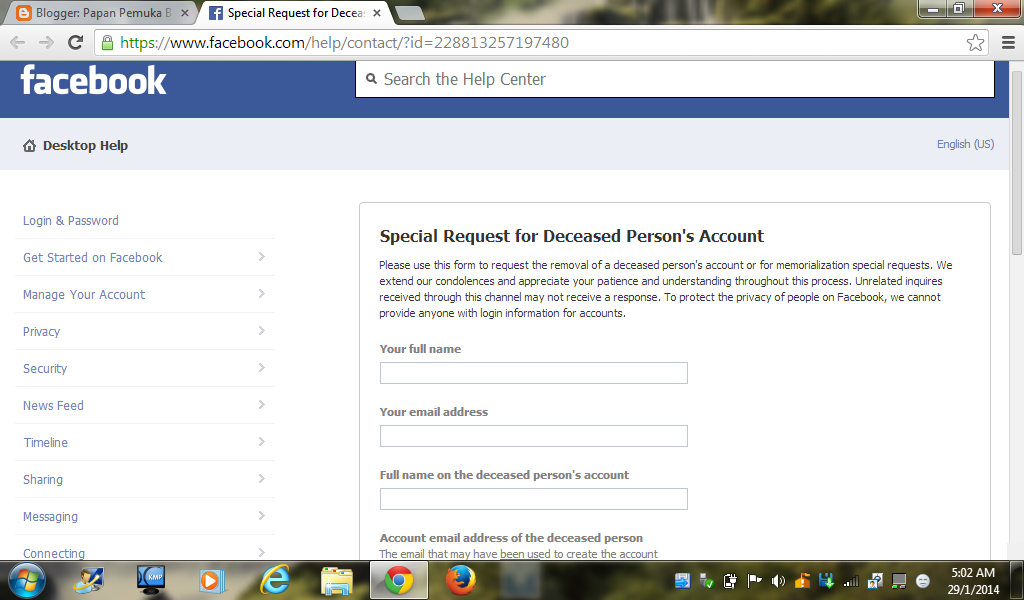Click the green download arrow tray icon
Image resolution: width=1024 pixels, height=600 pixels.
tap(826, 580)
